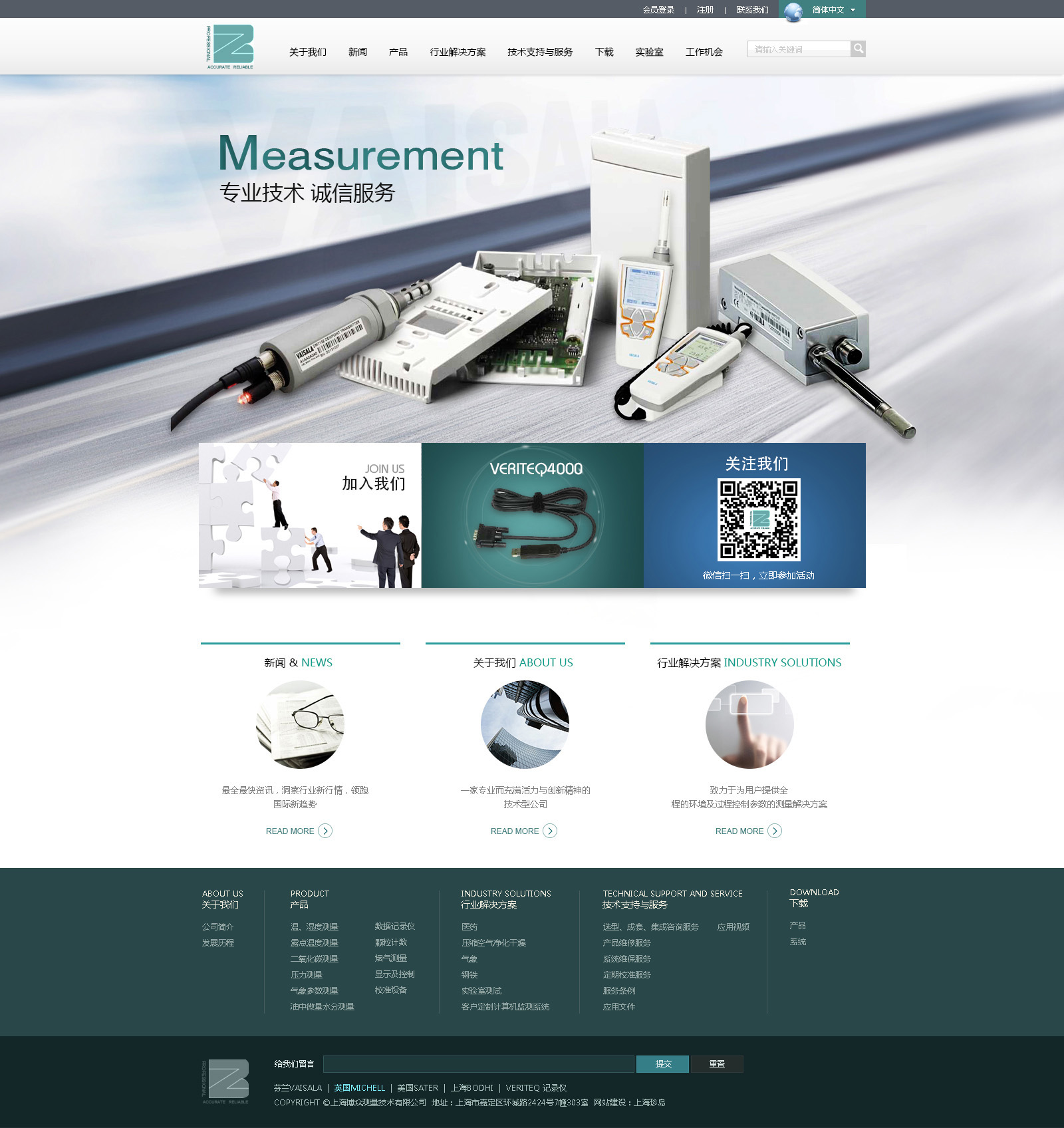This screenshot has height=1128, width=1064.
Task: Click the 关于我们 ABOUT US heading
Action: (x=523, y=662)
